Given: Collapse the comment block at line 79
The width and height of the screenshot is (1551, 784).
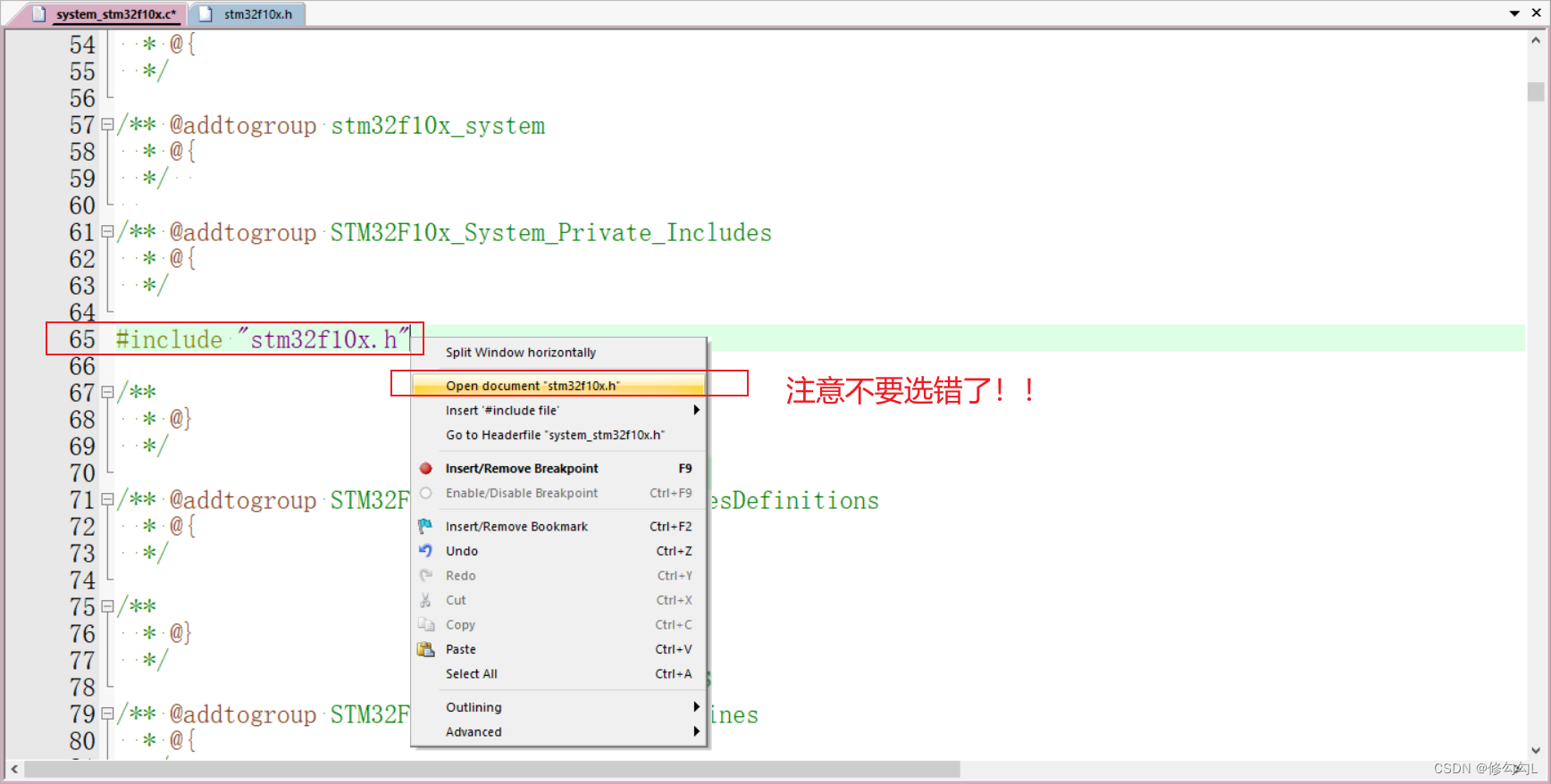Looking at the screenshot, I should pos(107,714).
